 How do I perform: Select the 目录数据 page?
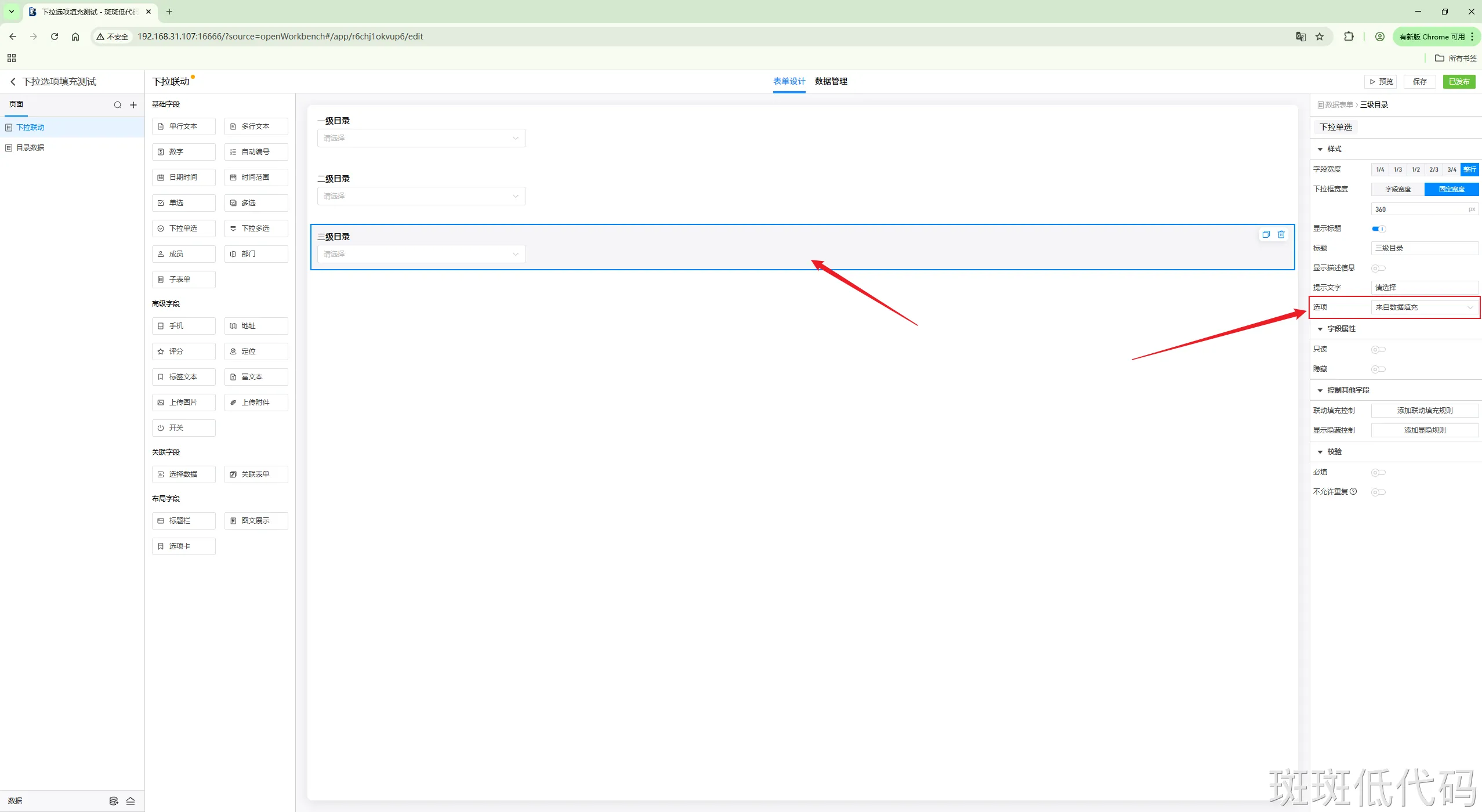(30, 148)
